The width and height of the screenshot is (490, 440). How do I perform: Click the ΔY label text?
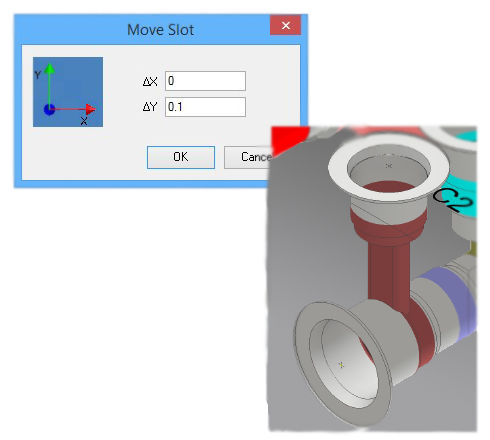pyautogui.click(x=150, y=107)
